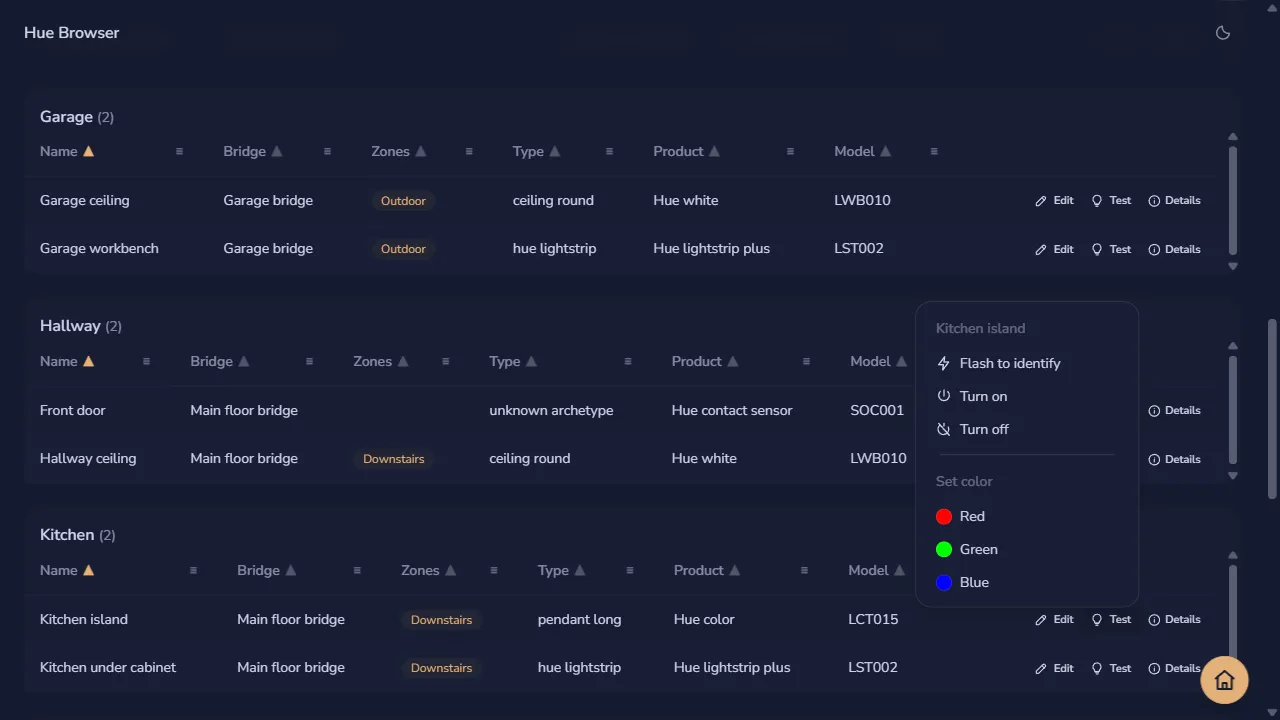Click Garage table scrollbar down arrow
Image resolution: width=1280 pixels, height=720 pixels.
tap(1233, 267)
